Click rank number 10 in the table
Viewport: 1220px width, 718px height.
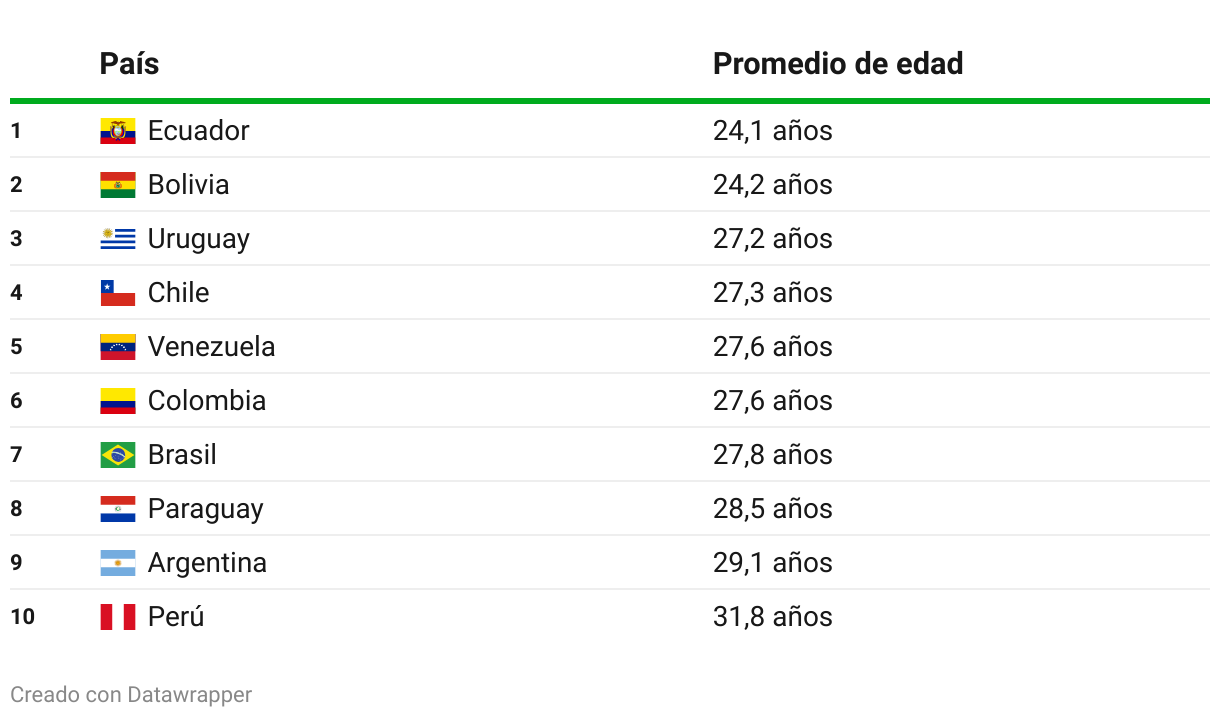coord(22,617)
